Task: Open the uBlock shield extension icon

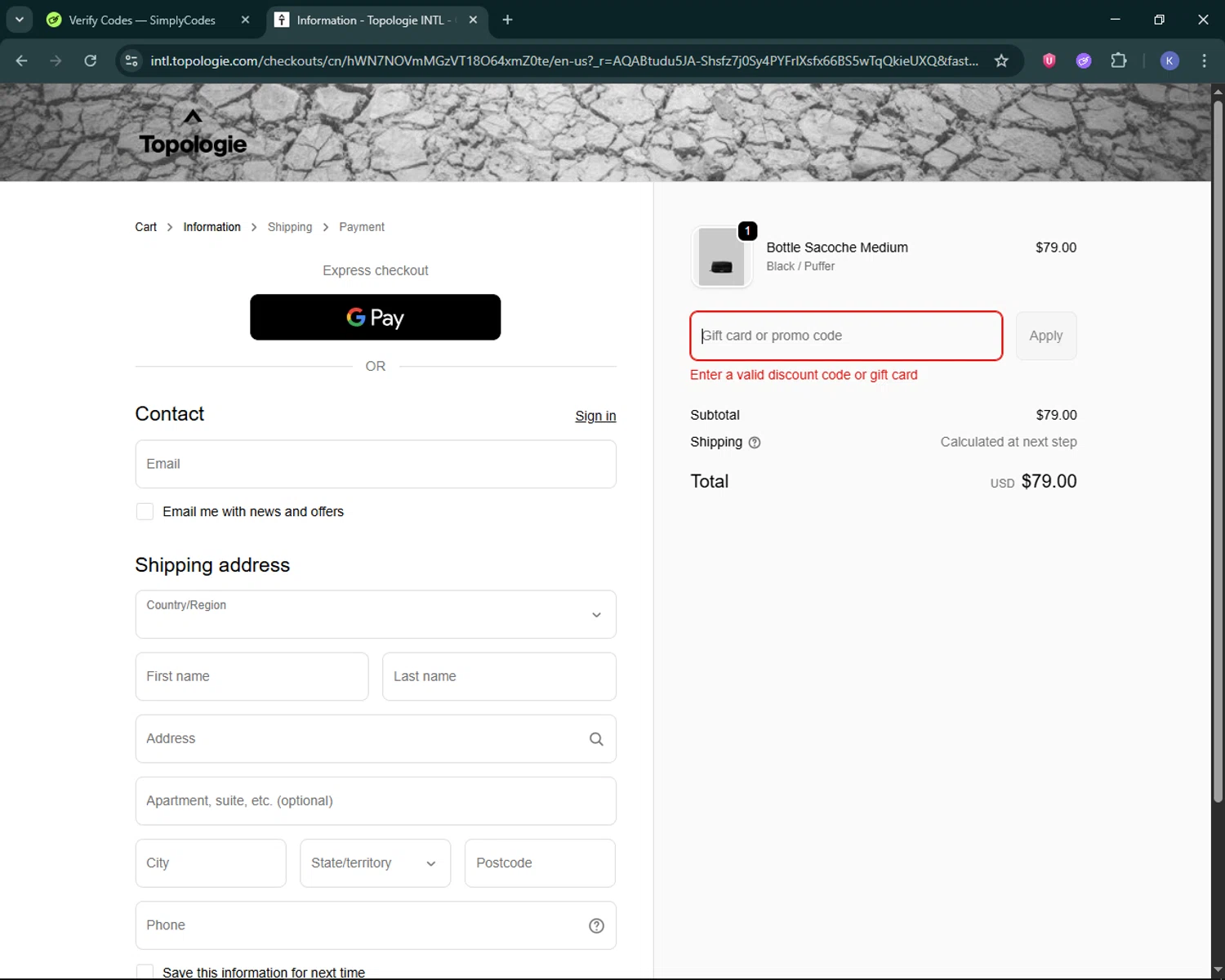Action: (x=1049, y=60)
